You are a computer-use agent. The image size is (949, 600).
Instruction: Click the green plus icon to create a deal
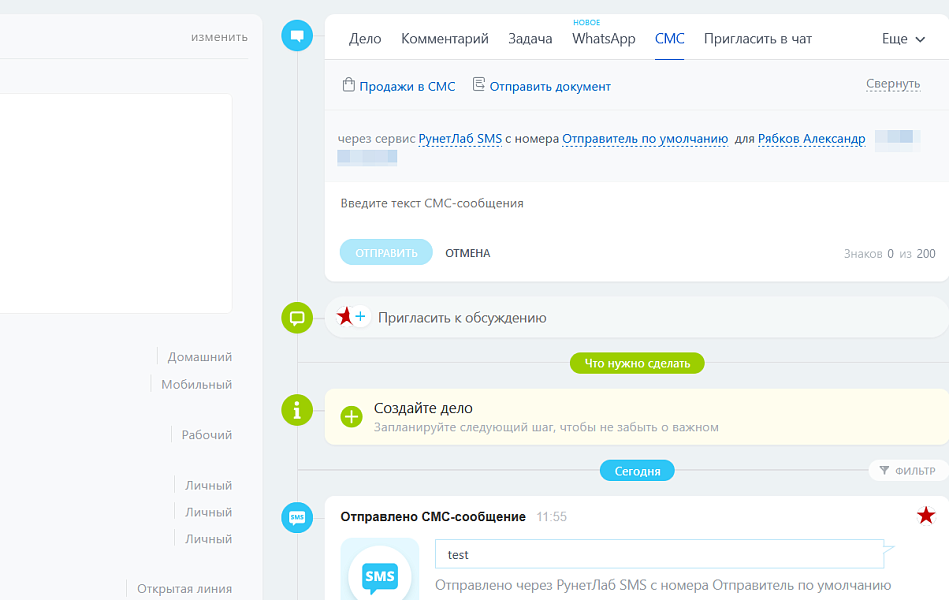point(350,415)
